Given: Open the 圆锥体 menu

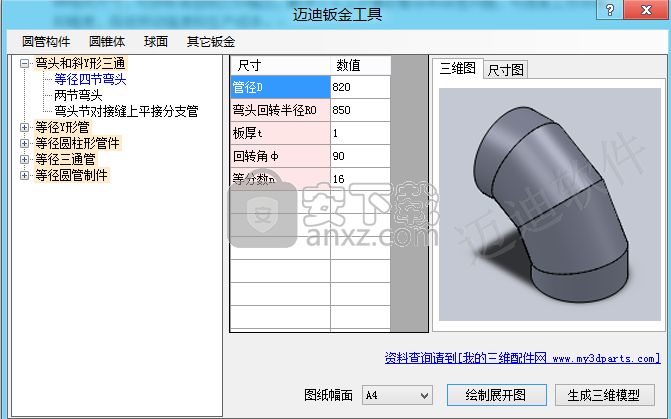Looking at the screenshot, I should 107,42.
